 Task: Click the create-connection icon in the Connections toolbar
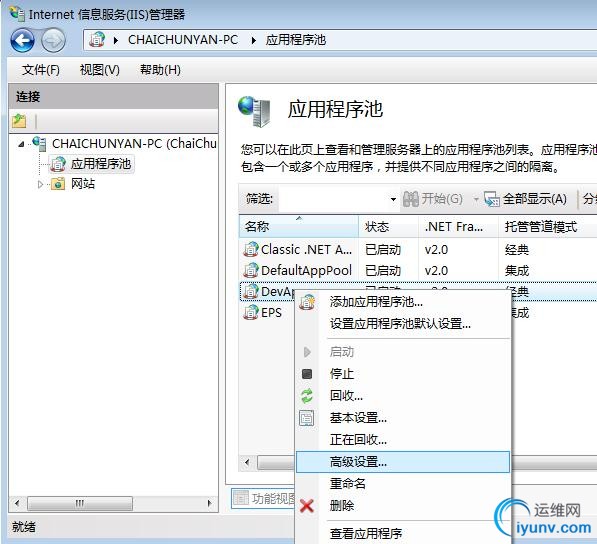(x=19, y=121)
